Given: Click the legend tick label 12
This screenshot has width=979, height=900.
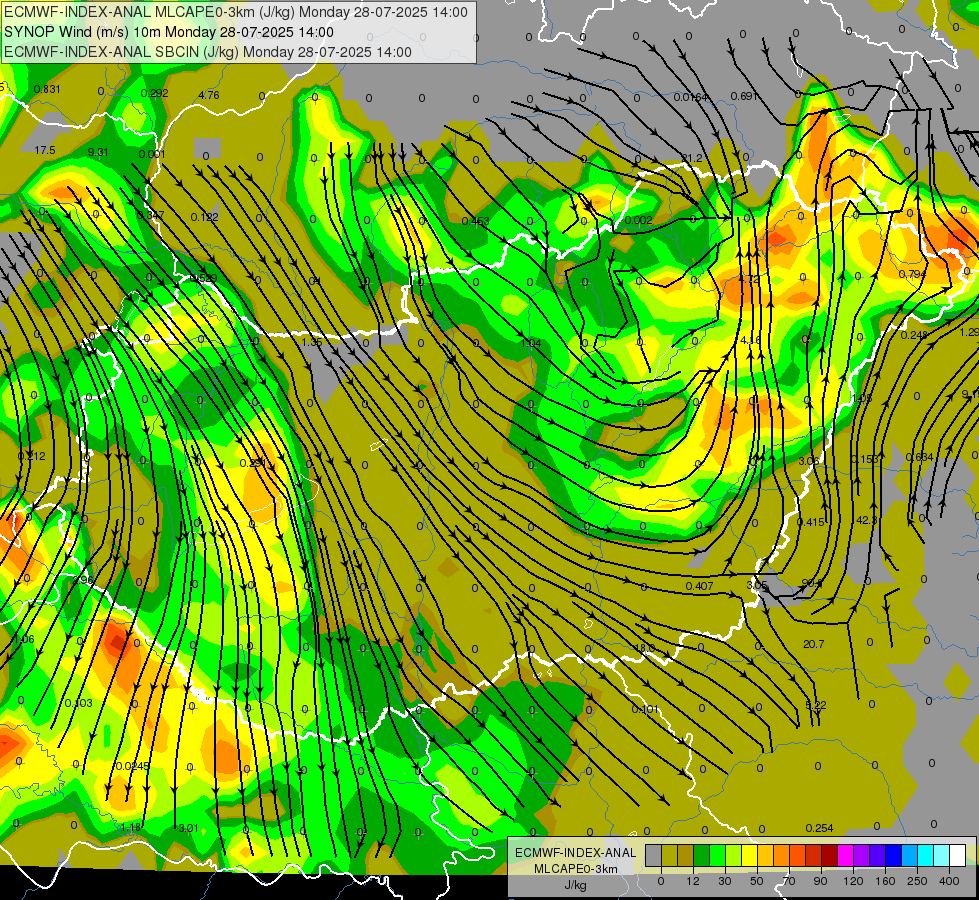Looking at the screenshot, I should click(x=693, y=881).
